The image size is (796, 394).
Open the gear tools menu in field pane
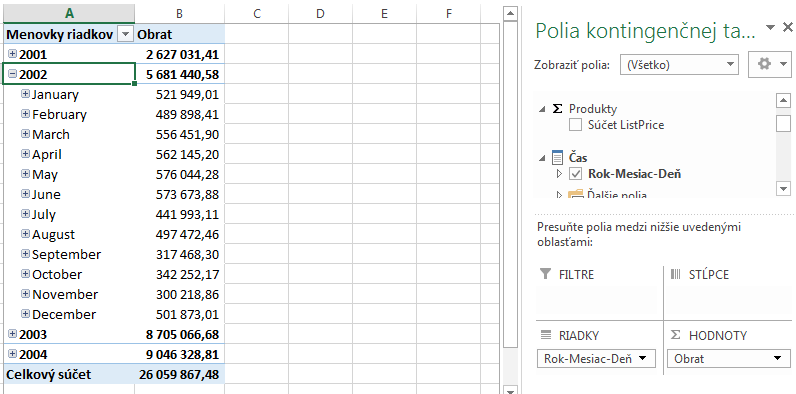pyautogui.click(x=770, y=64)
